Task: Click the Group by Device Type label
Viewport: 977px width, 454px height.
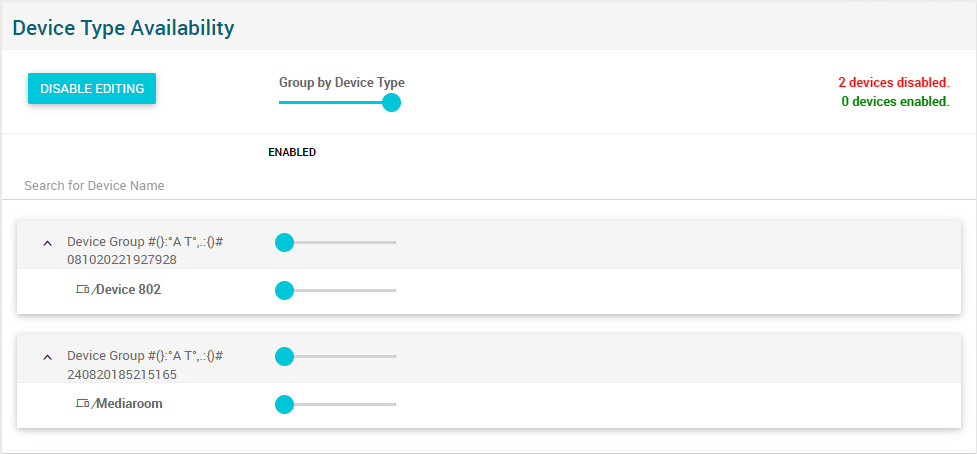Action: [341, 83]
